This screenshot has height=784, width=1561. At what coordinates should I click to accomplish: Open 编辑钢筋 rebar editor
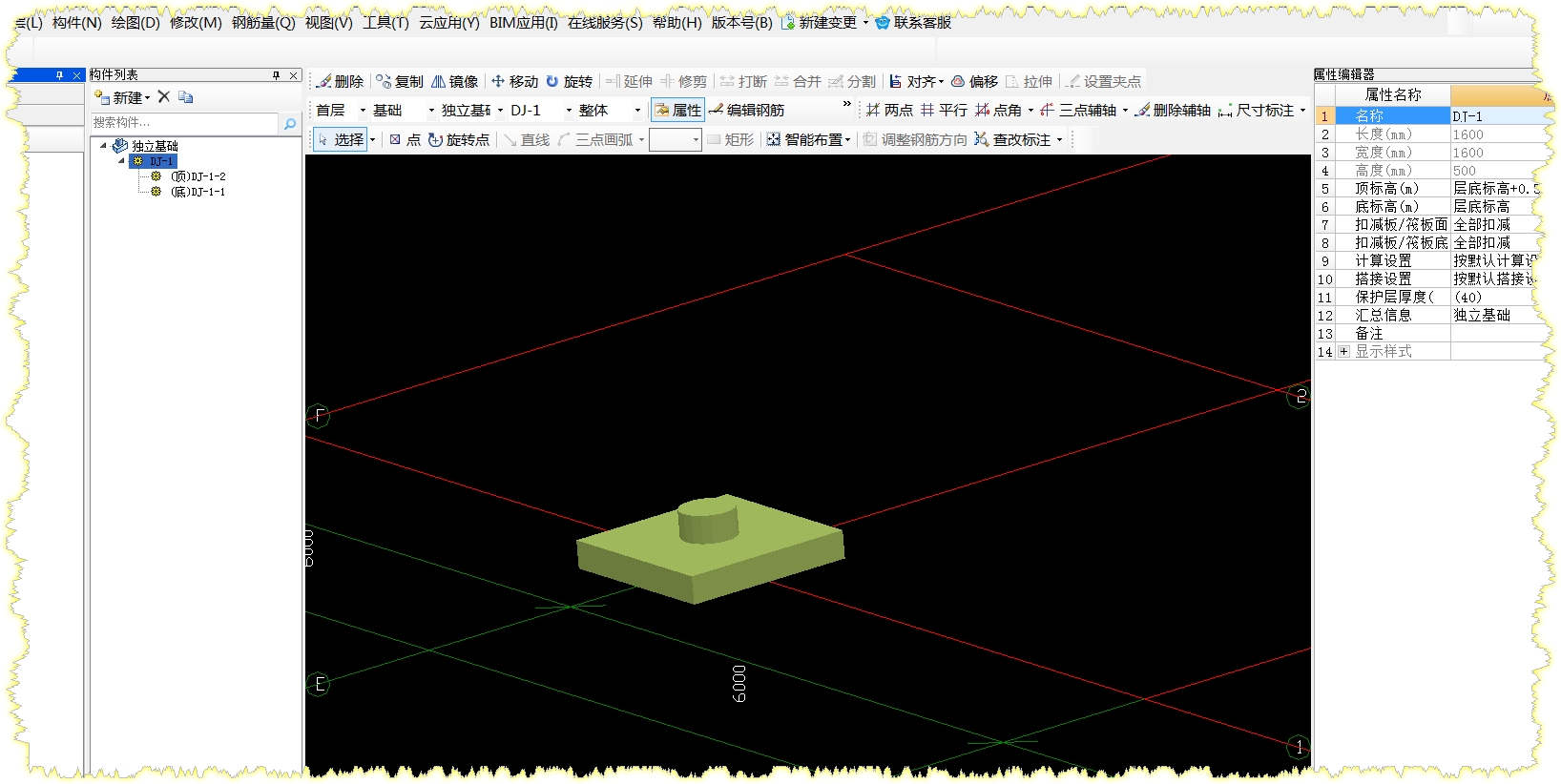tap(747, 111)
